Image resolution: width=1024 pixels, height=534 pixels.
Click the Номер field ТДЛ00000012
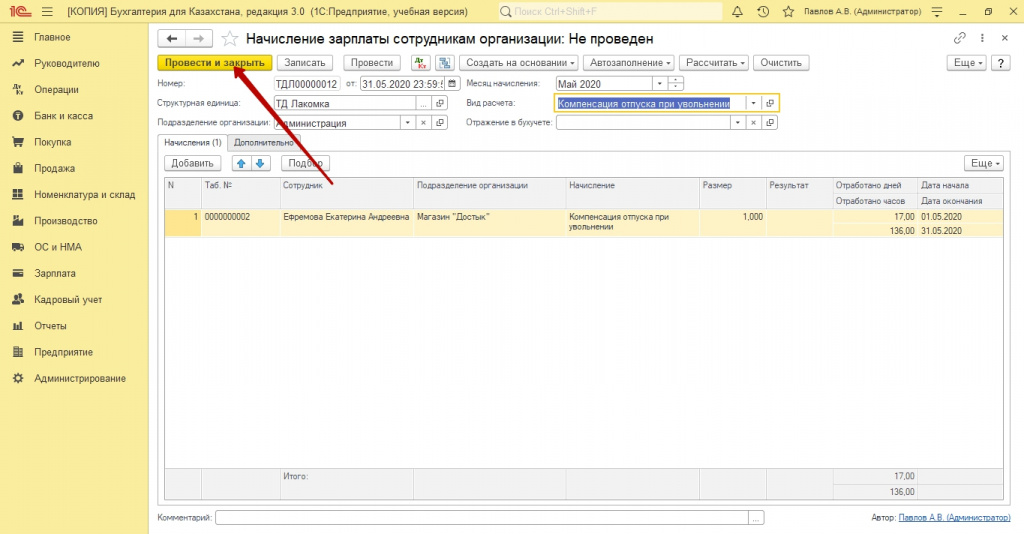pyautogui.click(x=306, y=84)
